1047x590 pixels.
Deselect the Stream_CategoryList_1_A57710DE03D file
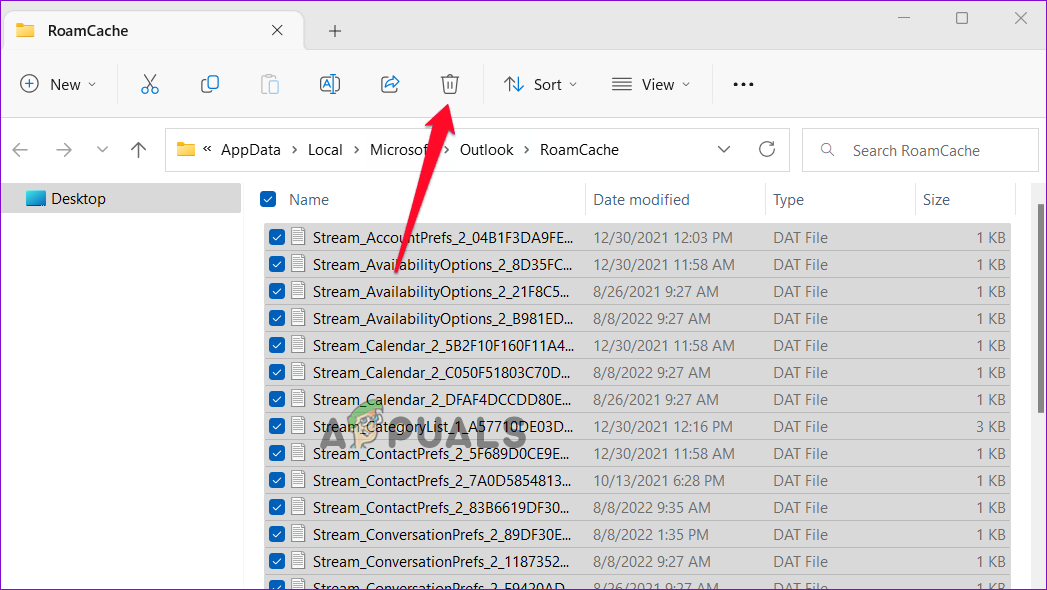click(277, 426)
